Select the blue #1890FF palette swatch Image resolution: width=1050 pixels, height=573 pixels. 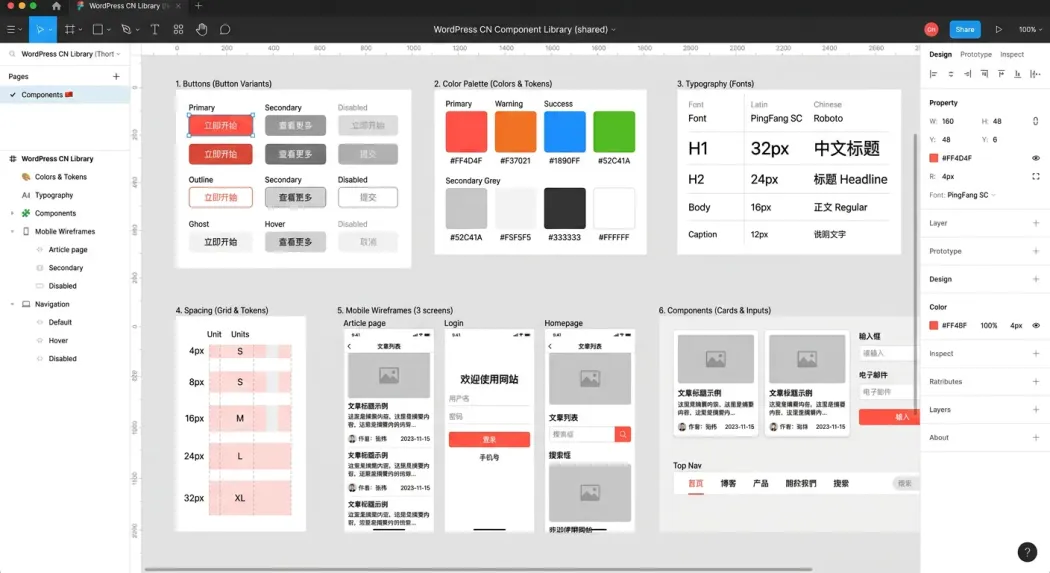pos(565,132)
